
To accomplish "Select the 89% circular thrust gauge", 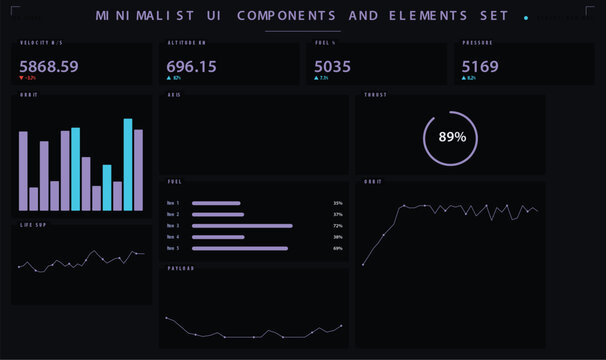I will (450, 138).
